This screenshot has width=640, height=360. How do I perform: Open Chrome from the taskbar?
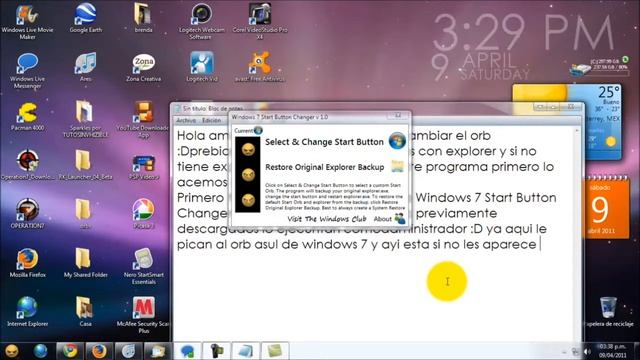click(70, 351)
